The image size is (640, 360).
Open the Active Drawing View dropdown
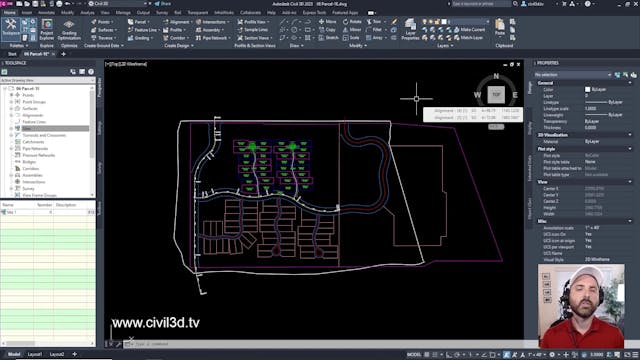pyautogui.click(x=47, y=80)
